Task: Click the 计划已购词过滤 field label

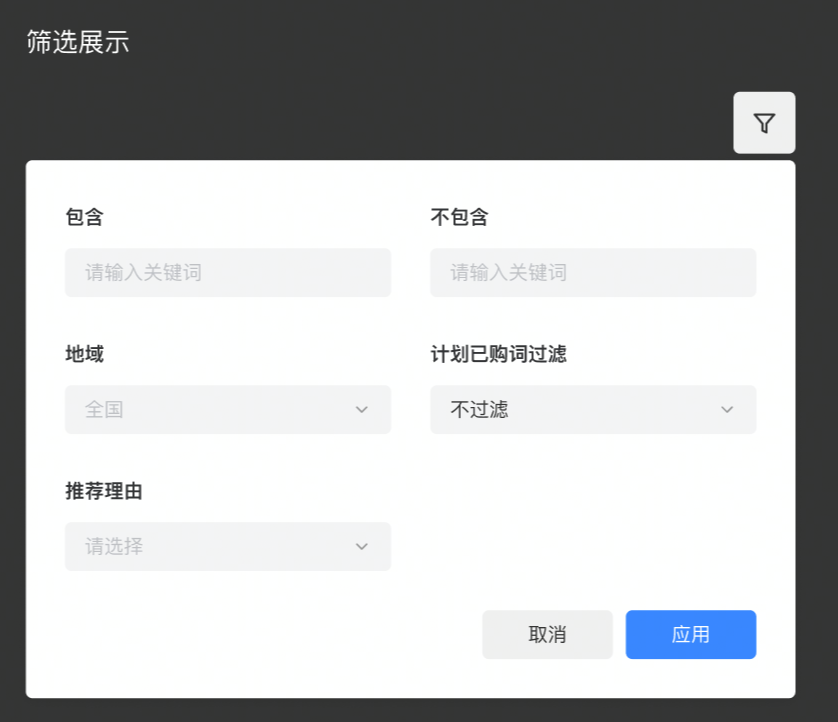Action: click(498, 354)
